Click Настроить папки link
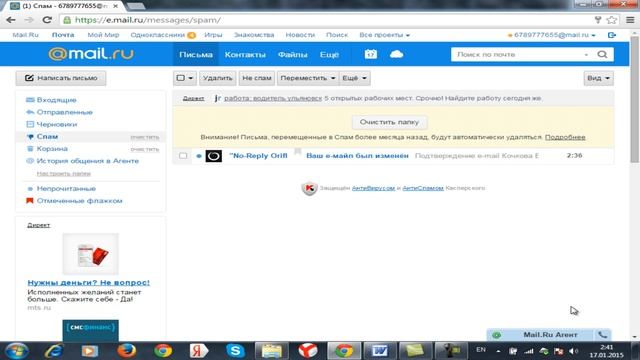640x360 pixels. [x=64, y=173]
